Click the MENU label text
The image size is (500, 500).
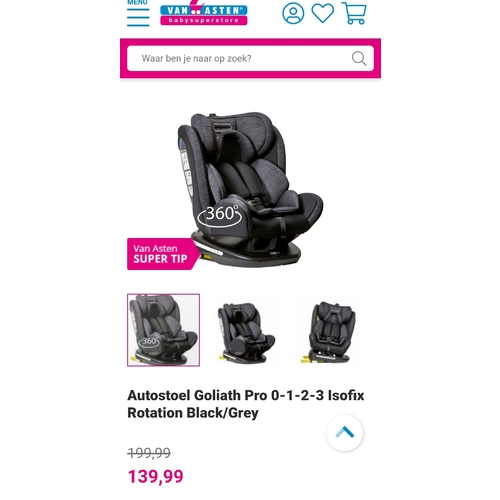pyautogui.click(x=137, y=2)
